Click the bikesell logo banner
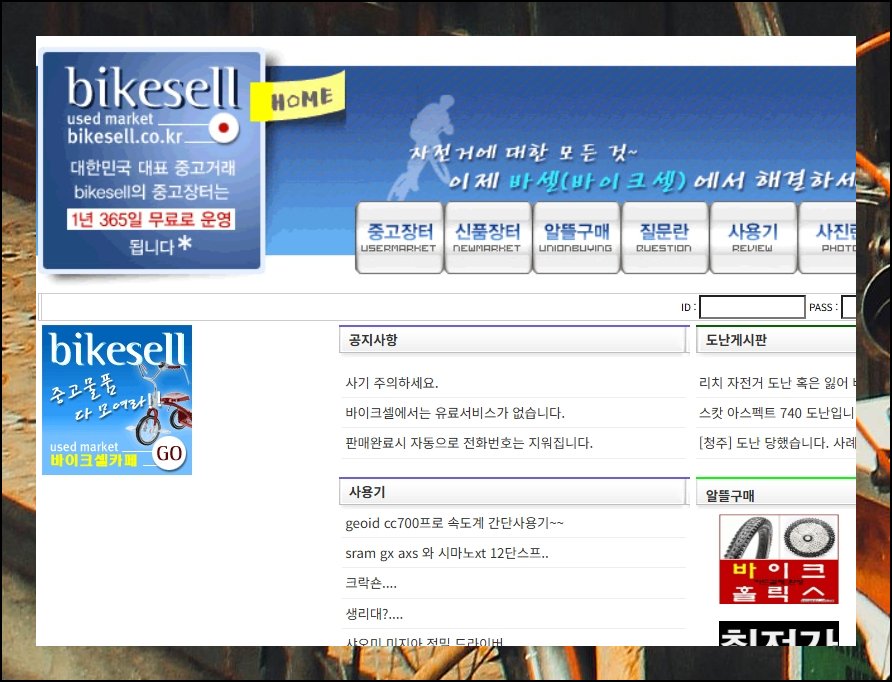This screenshot has height=682, width=892. point(152,160)
